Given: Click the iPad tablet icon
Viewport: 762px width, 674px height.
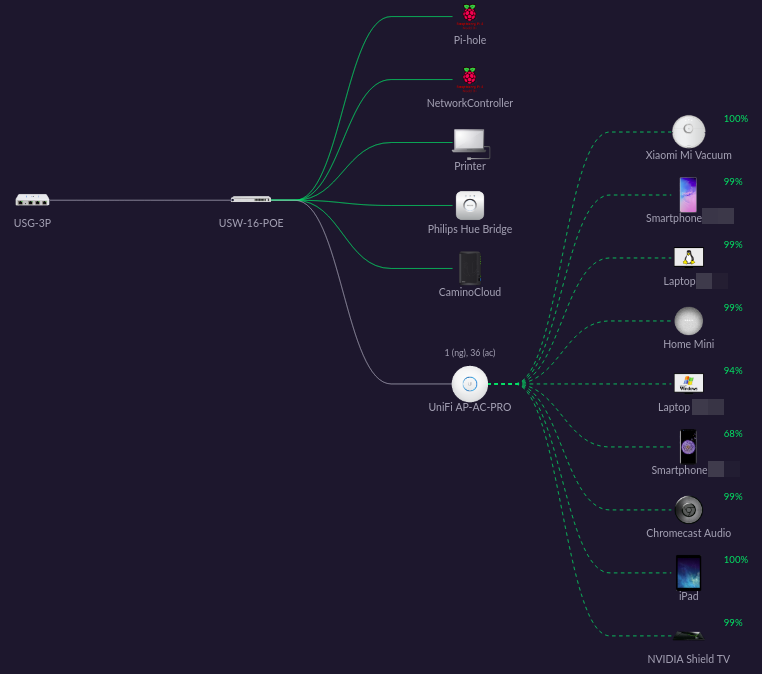Looking at the screenshot, I should pos(688,572).
